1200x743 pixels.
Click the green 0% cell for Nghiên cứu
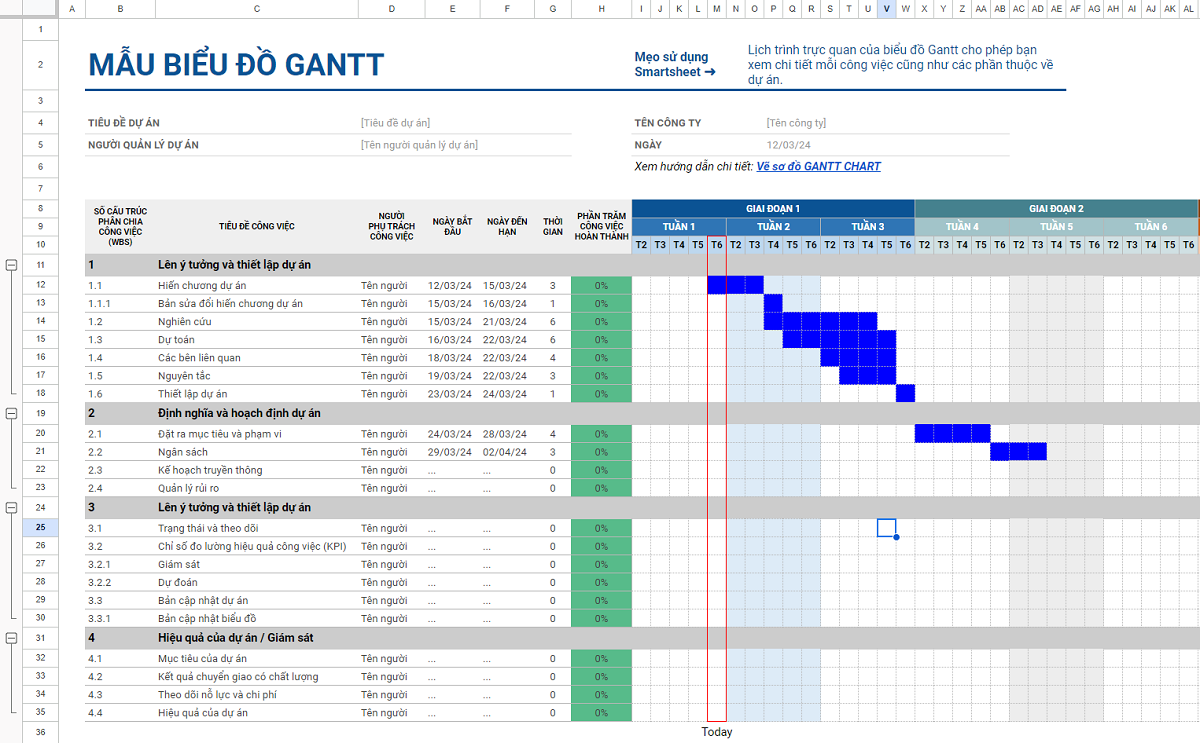(x=601, y=322)
